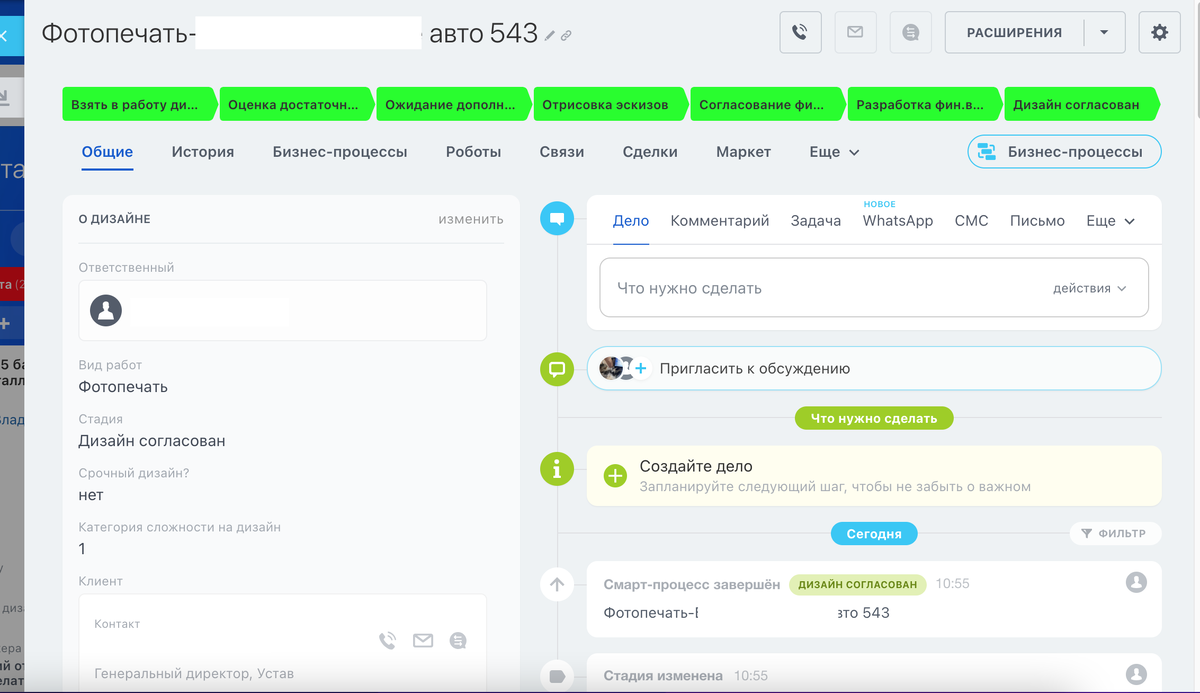The height and width of the screenshot is (693, 1200).
Task: Click the blue back arrow button
Action: 5,36
